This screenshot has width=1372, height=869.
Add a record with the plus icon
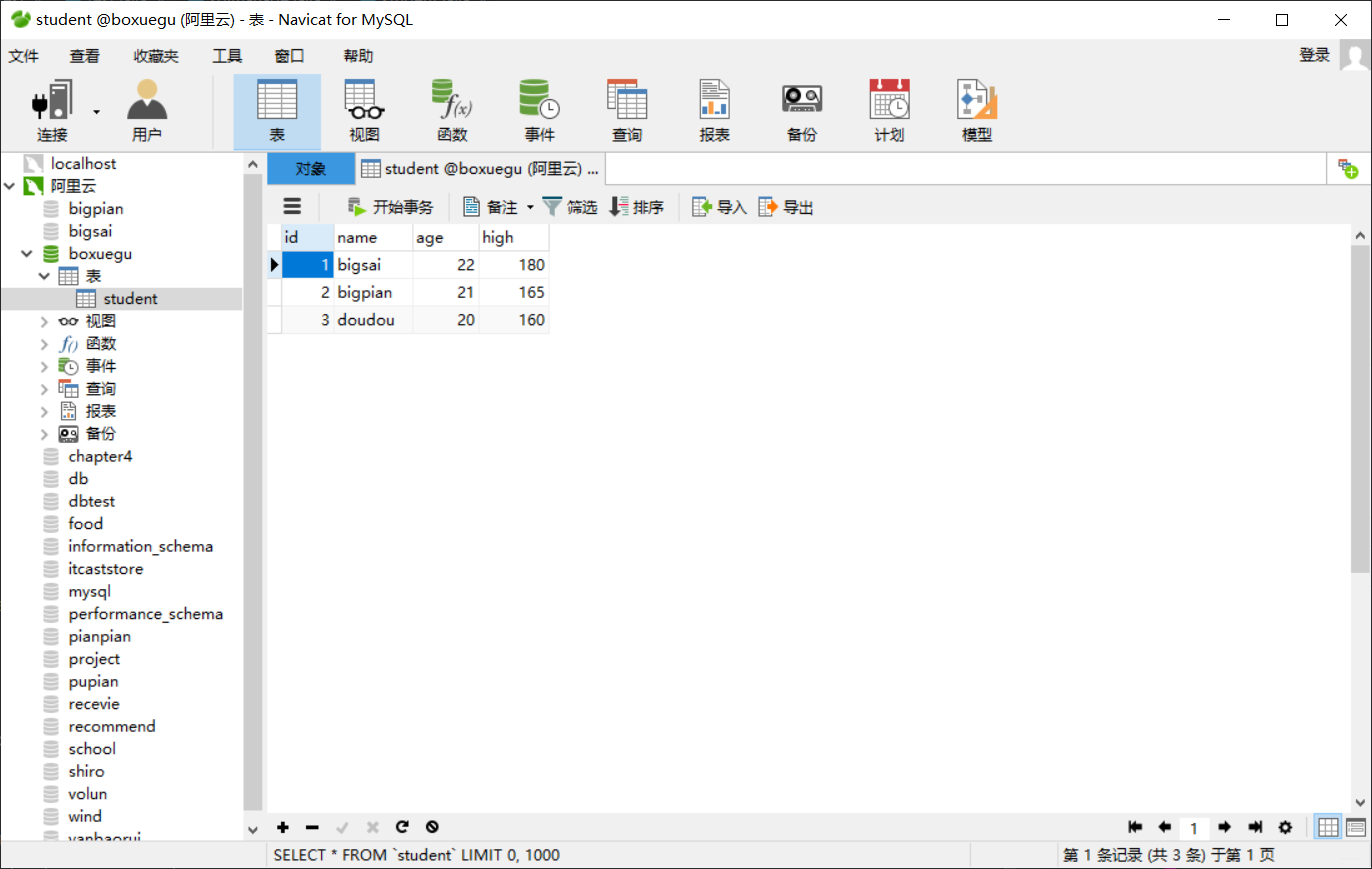point(283,827)
